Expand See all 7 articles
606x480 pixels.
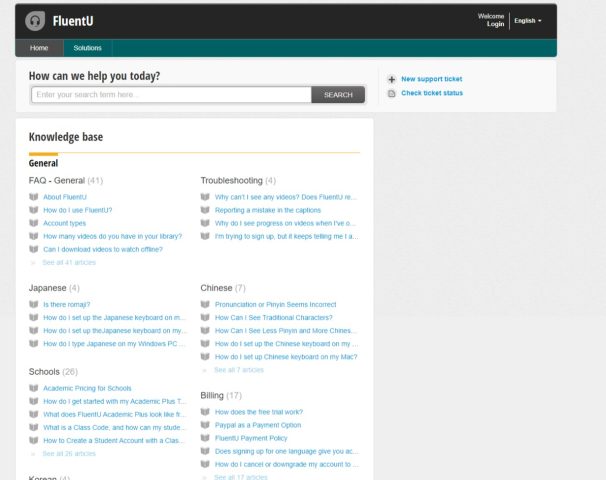(239, 370)
